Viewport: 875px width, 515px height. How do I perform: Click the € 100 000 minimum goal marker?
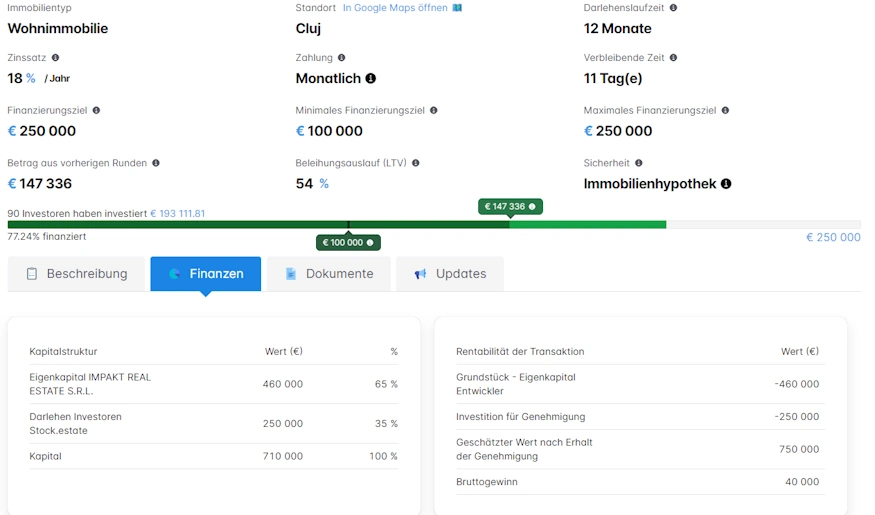pos(348,242)
